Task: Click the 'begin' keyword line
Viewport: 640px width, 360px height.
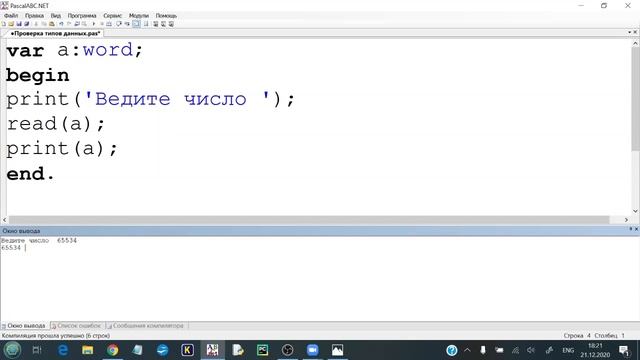Action: point(38,76)
